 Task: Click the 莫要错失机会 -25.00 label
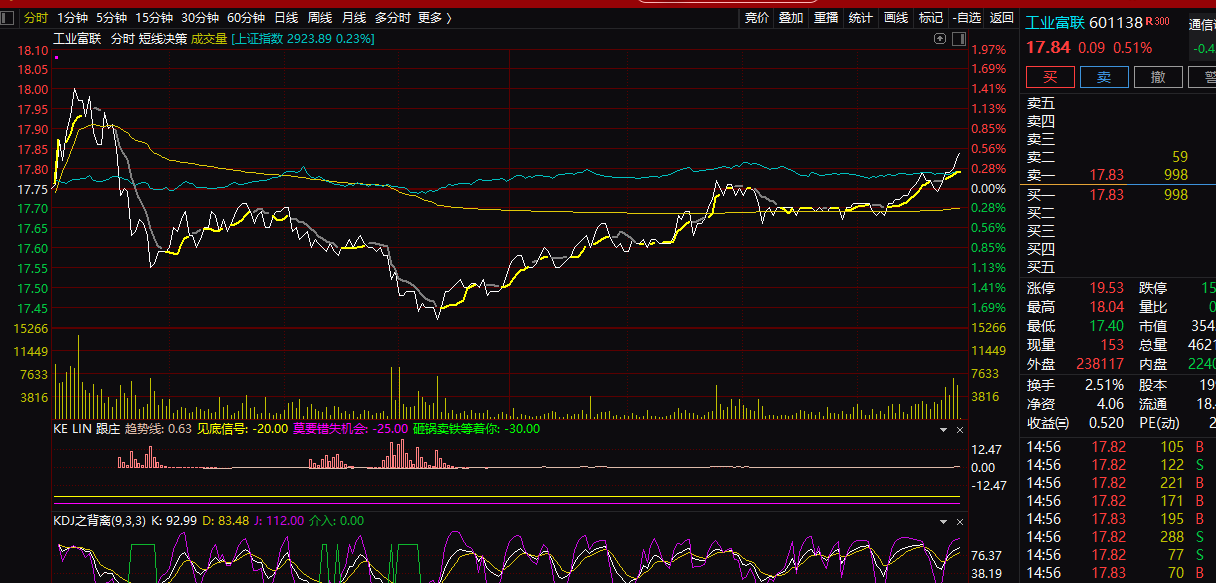click(350, 429)
